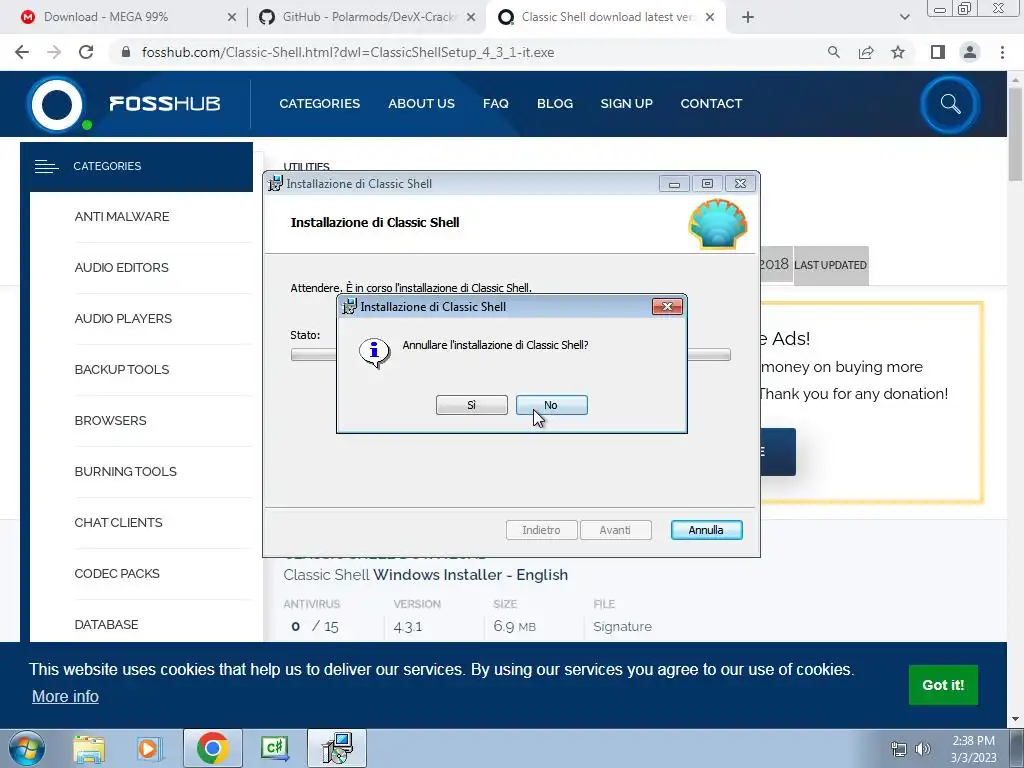Open new tab with plus button
Image resolution: width=1024 pixels, height=768 pixels.
(748, 18)
